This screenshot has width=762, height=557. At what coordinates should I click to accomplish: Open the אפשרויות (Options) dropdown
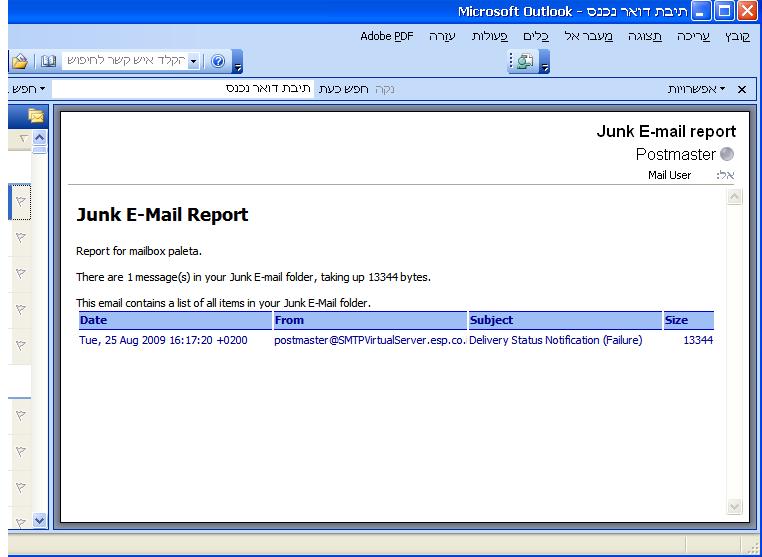(x=696, y=89)
